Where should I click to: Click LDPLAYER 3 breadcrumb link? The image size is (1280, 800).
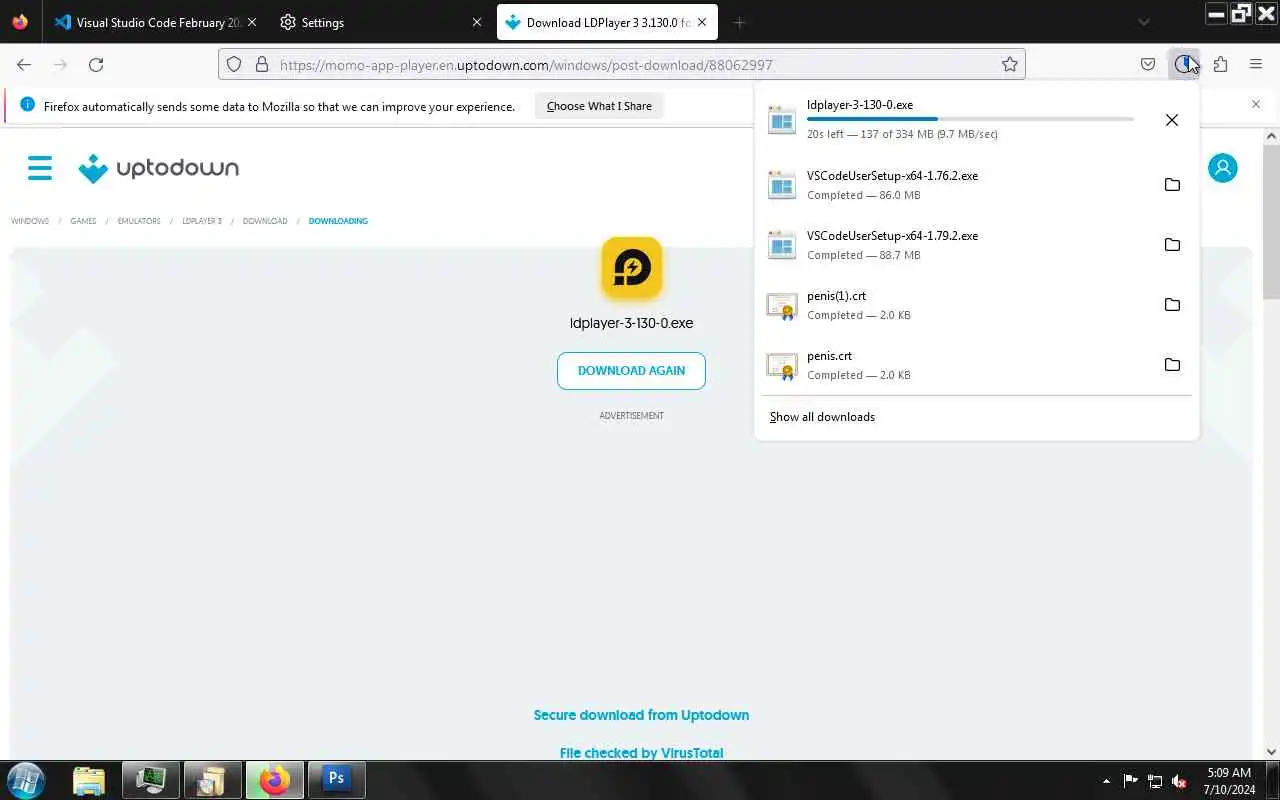click(x=202, y=221)
